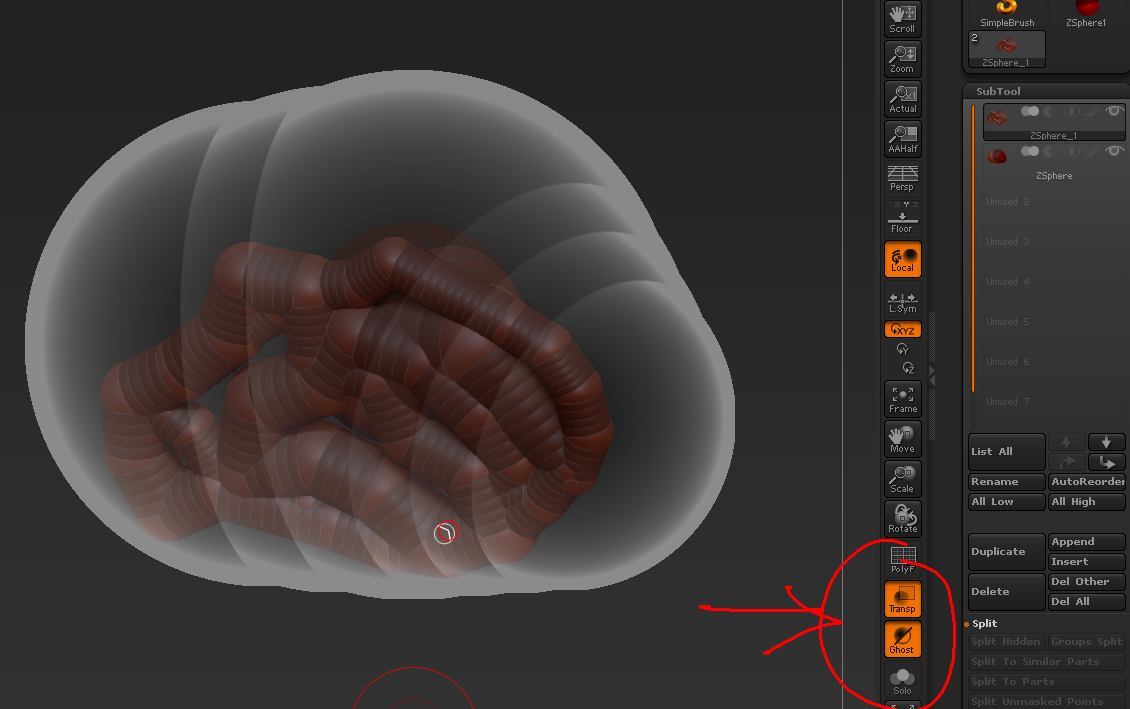Click Rename subtool button
Screen dimensions: 1130x709
pyautogui.click(x=1007, y=481)
